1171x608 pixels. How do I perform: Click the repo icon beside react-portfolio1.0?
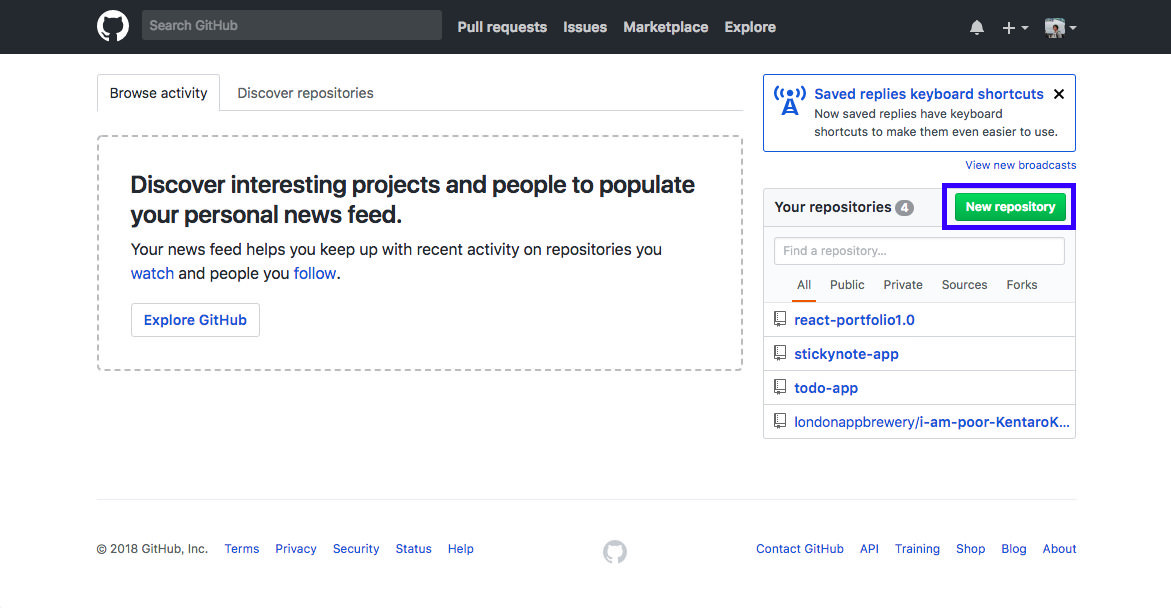tap(780, 319)
